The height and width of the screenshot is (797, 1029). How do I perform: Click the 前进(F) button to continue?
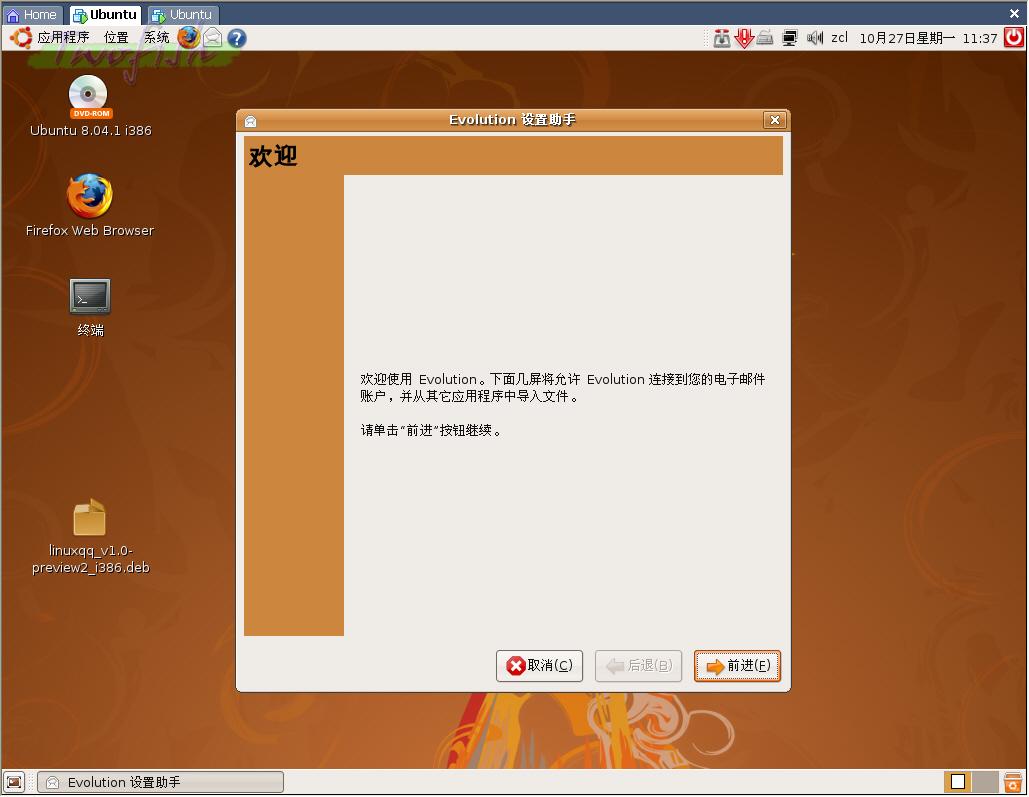(737, 666)
